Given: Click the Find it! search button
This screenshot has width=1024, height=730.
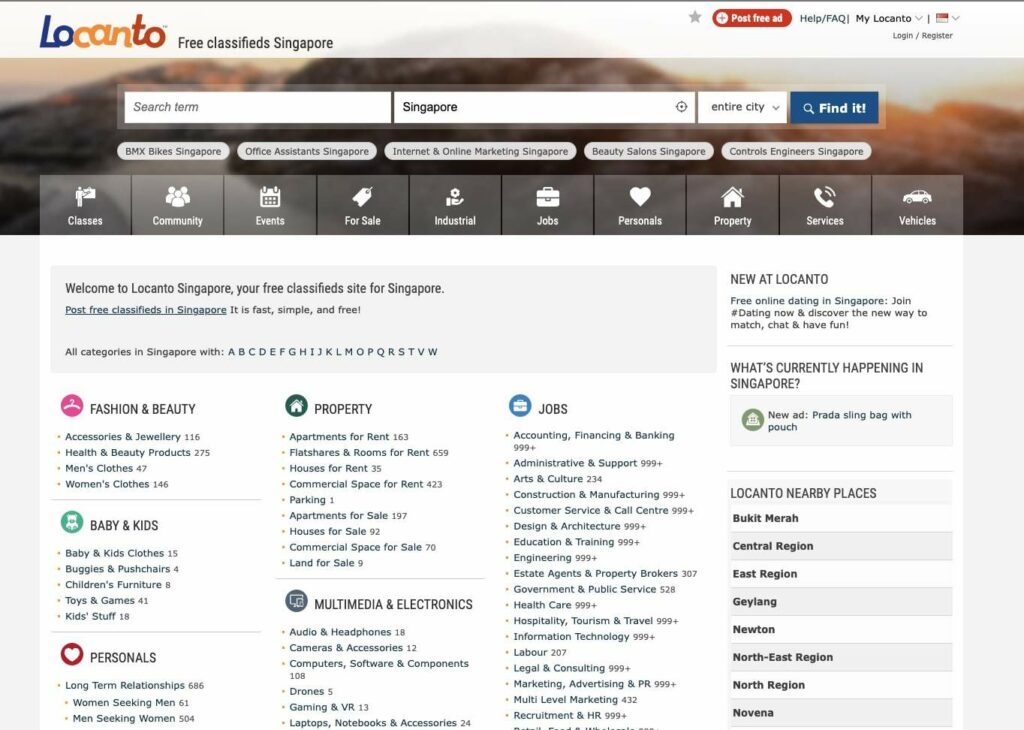Looking at the screenshot, I should coord(834,108).
